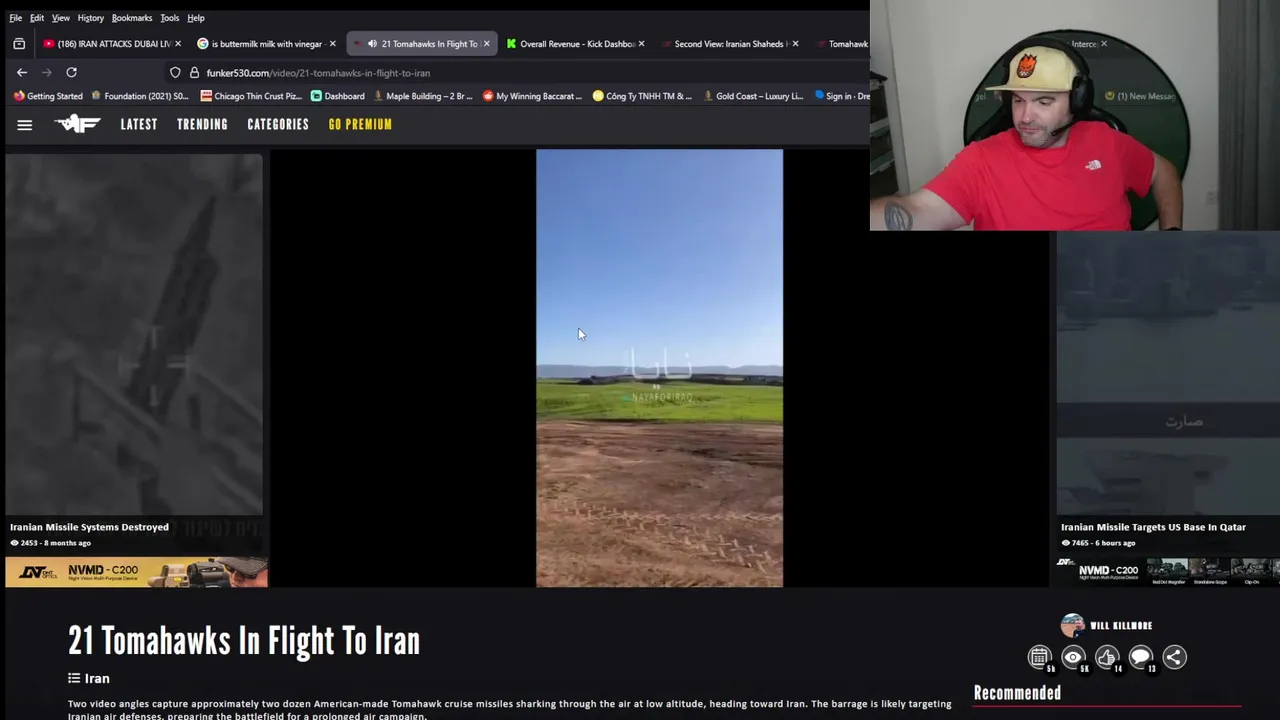
Task: Reload the current page
Action: point(71,72)
